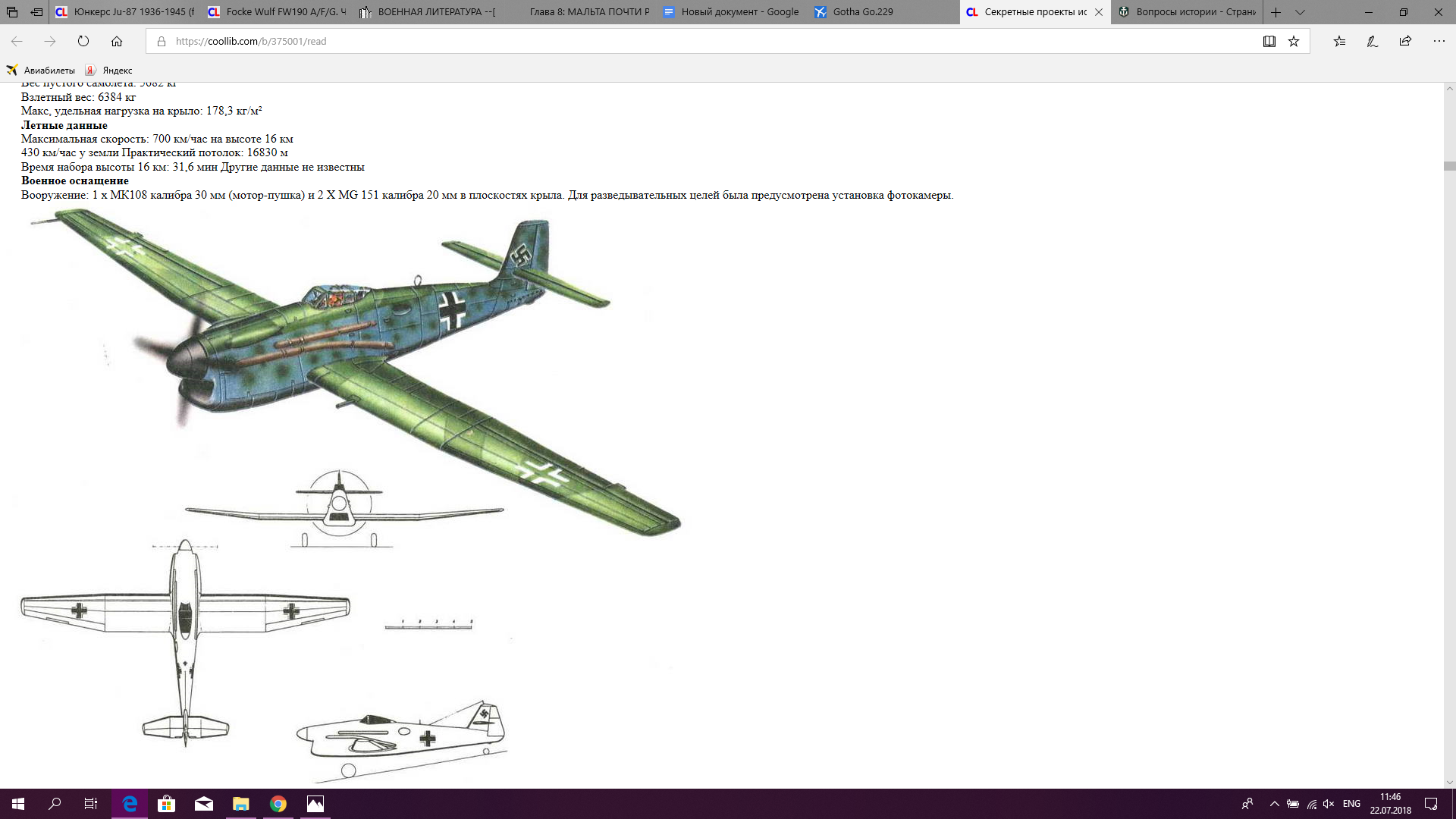Viewport: 1456px width, 819px height.
Task: Open Chrome from the taskbar
Action: tap(278, 804)
